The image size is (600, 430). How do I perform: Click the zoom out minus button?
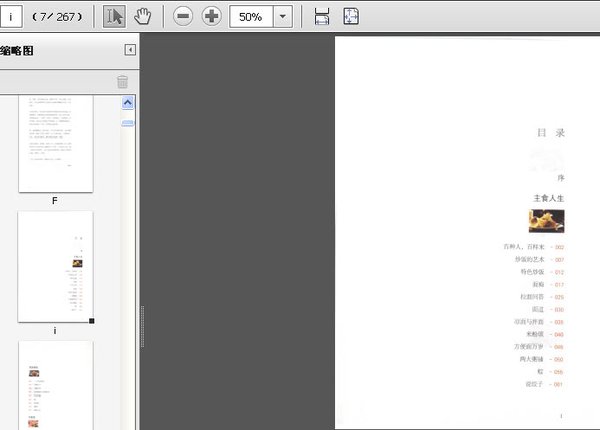(183, 16)
